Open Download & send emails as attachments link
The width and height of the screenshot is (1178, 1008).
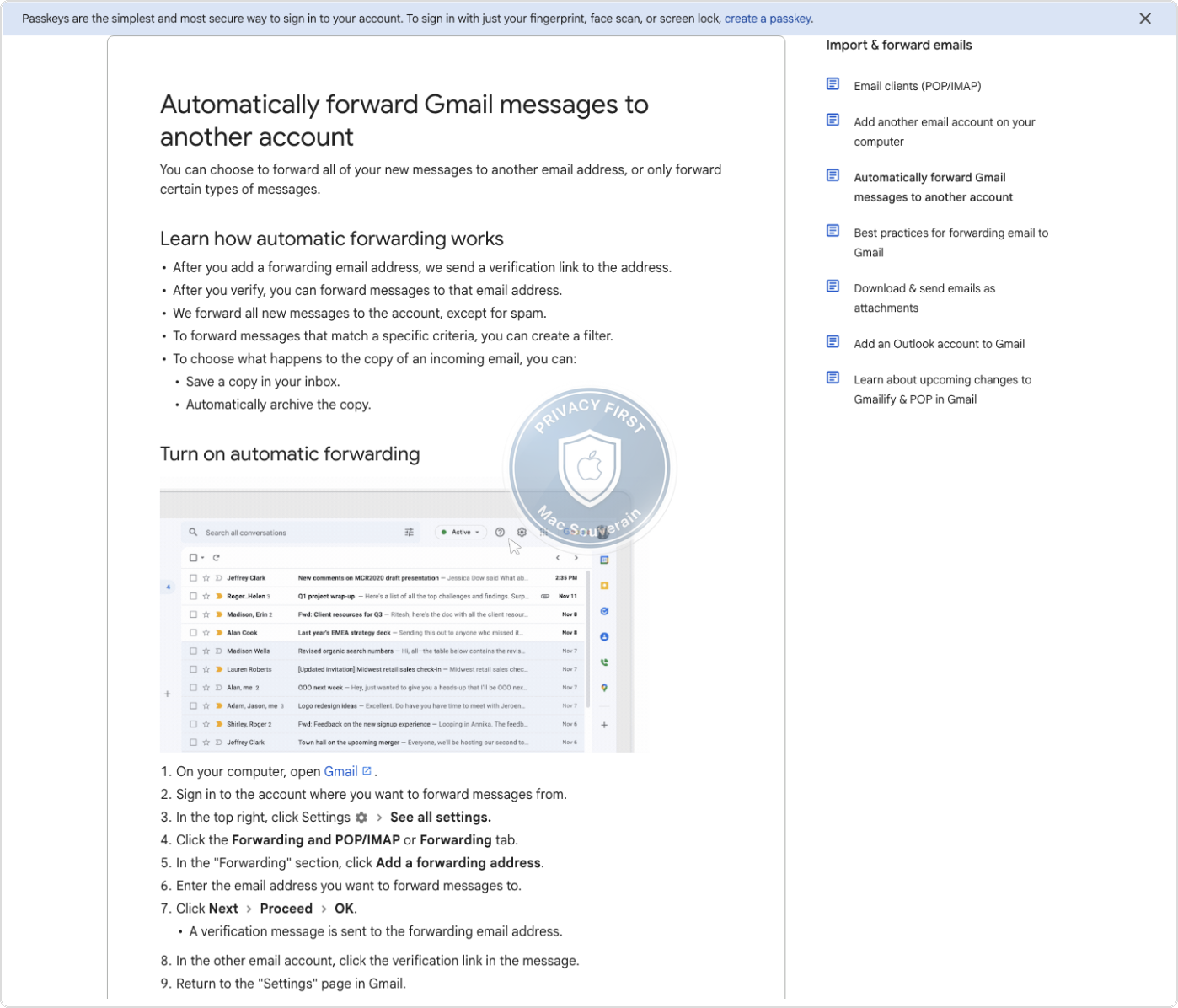[924, 298]
